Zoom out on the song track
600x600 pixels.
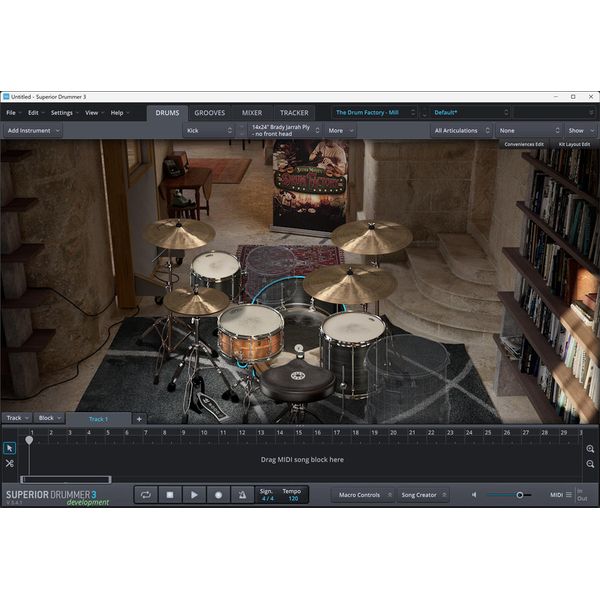(590, 464)
